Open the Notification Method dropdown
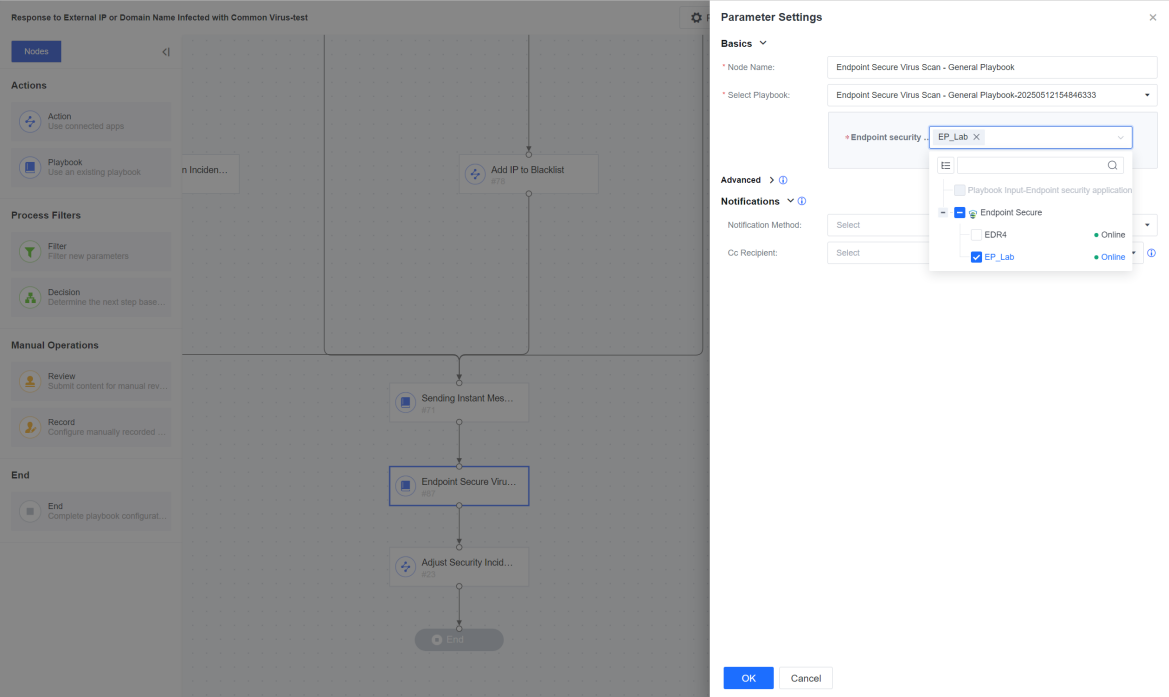 click(x=1147, y=225)
